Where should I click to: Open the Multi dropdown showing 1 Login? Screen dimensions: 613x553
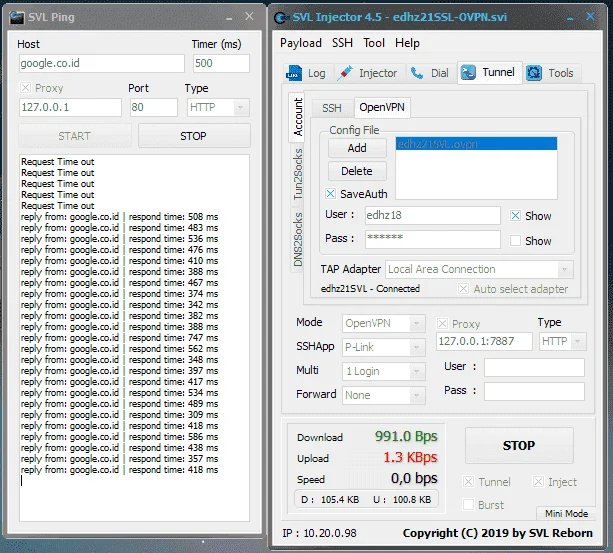pos(384,371)
